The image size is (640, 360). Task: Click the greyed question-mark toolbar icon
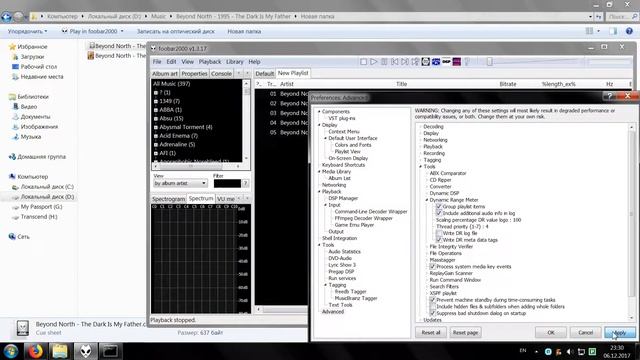(x=467, y=62)
